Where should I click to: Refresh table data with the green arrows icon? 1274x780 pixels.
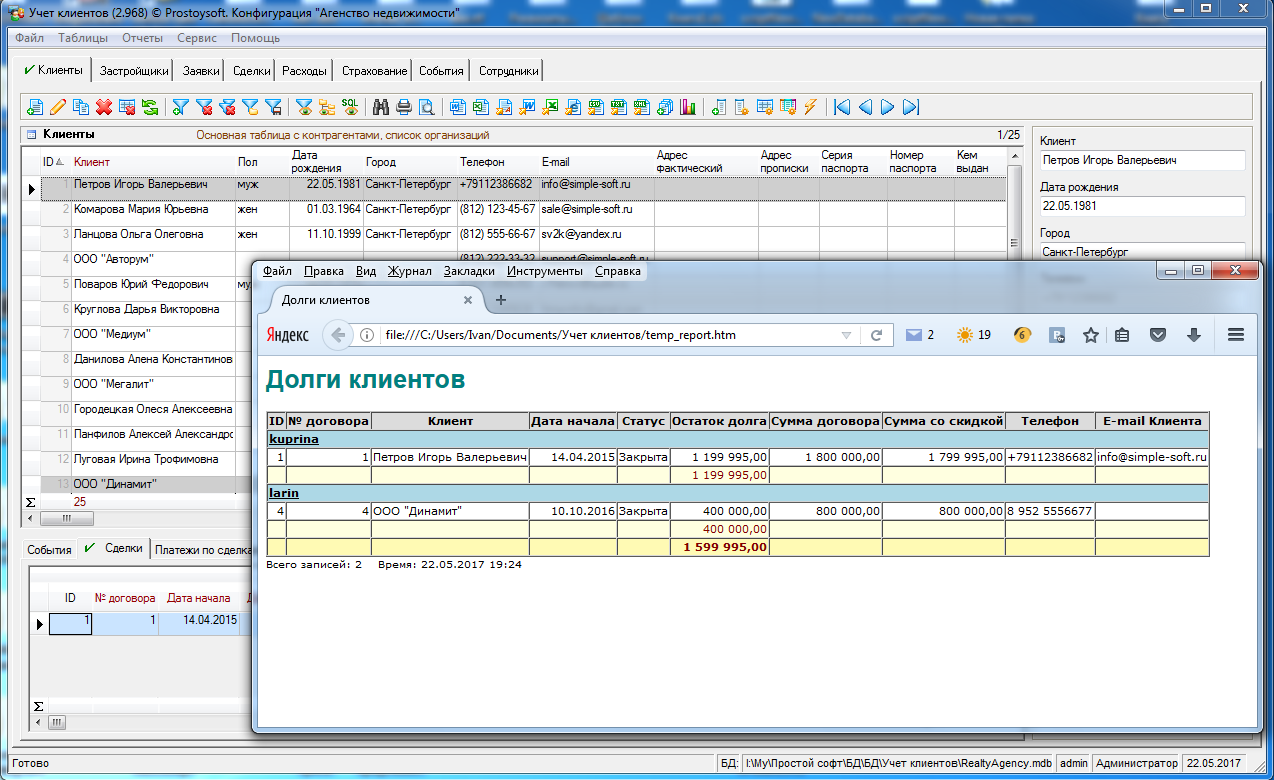pos(149,107)
